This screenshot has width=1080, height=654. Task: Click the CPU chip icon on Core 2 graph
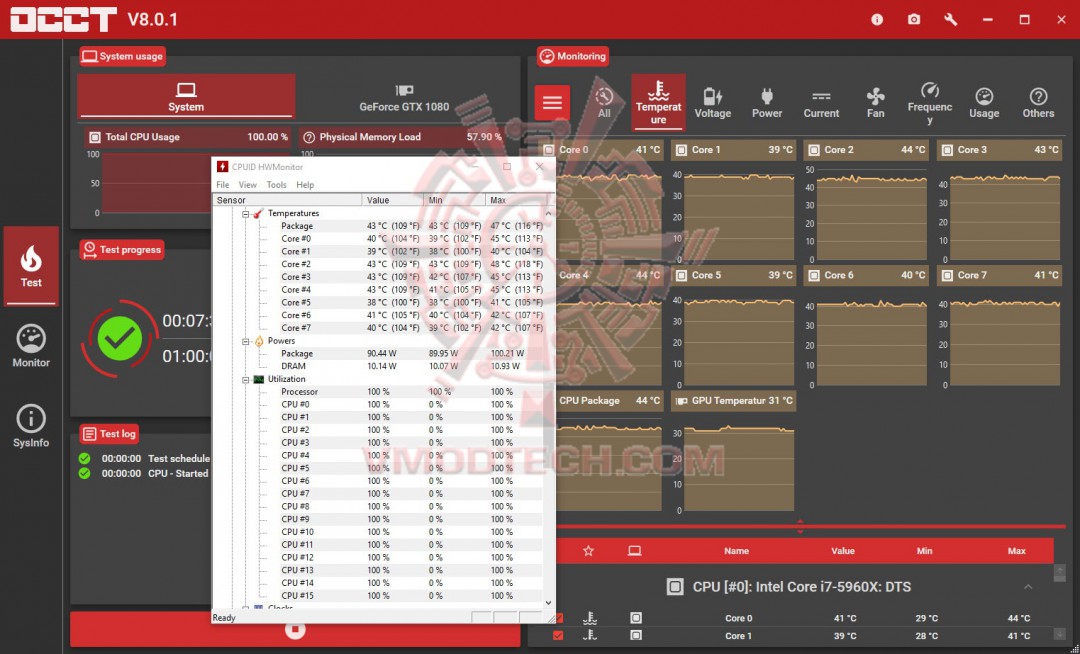tap(814, 149)
